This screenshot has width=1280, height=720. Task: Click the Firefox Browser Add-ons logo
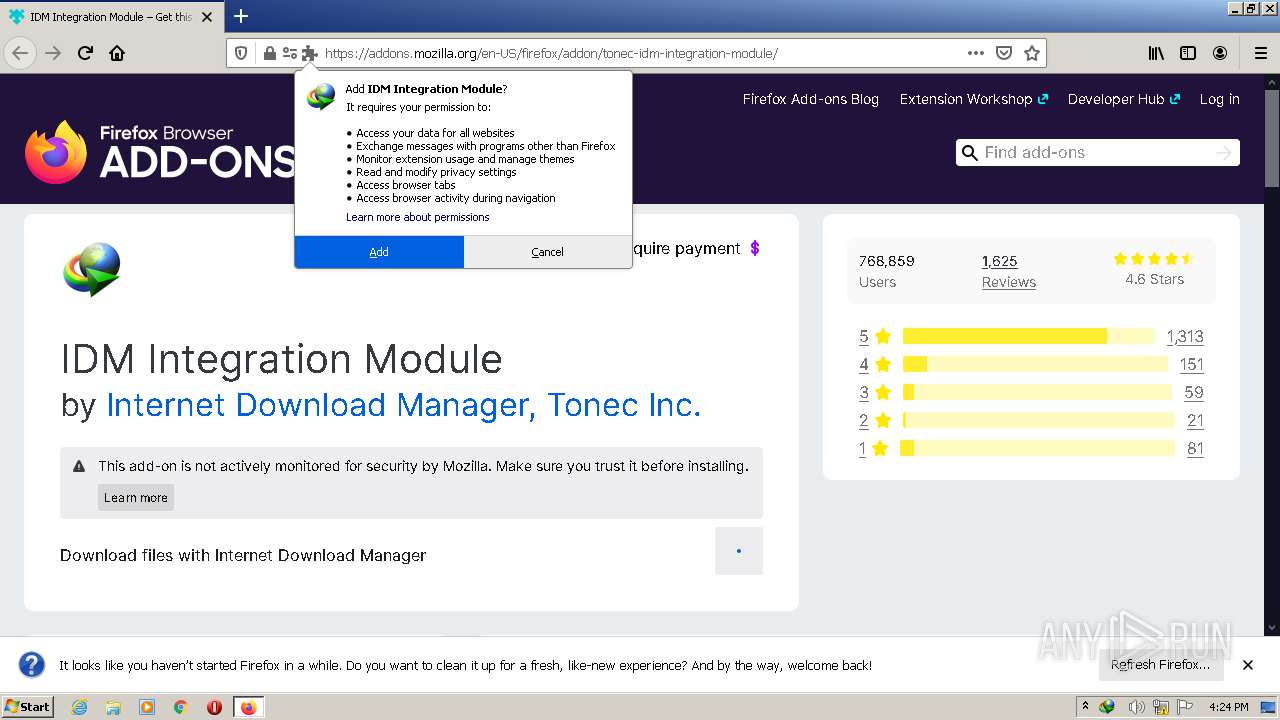pos(160,152)
